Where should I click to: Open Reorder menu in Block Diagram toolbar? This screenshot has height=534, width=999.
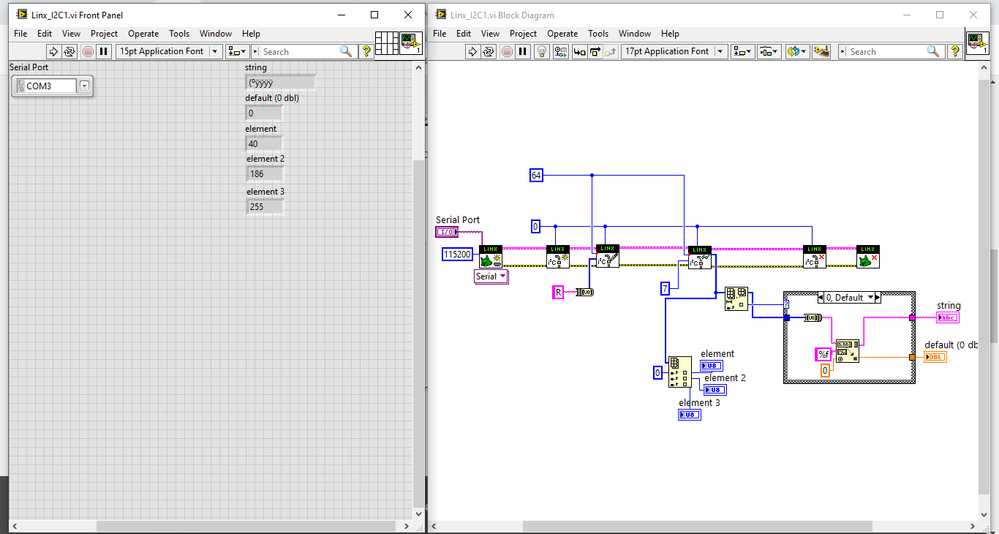(x=797, y=52)
